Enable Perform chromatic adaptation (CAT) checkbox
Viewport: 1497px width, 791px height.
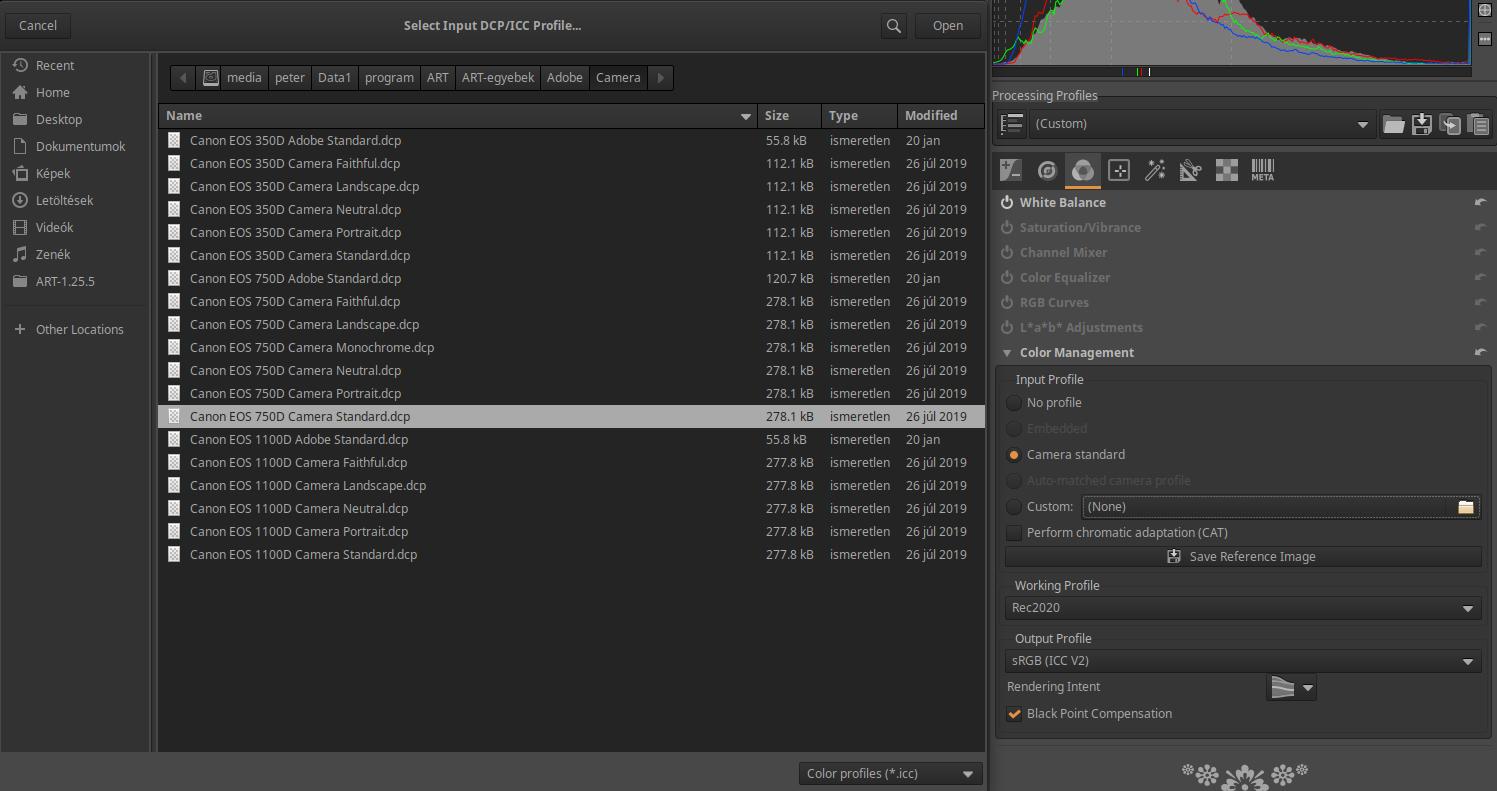coord(1014,533)
